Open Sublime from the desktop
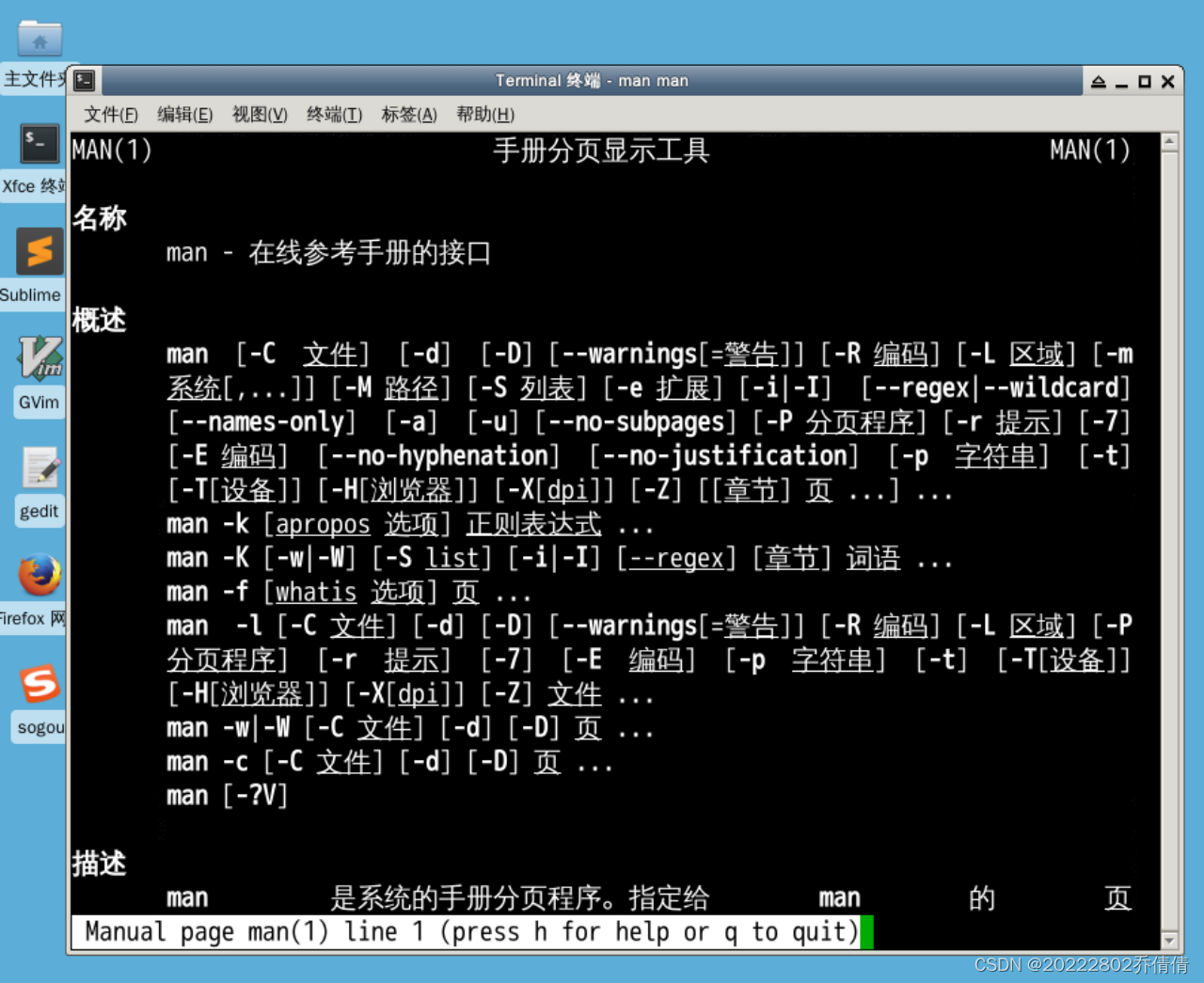This screenshot has height=983, width=1204. 38,252
